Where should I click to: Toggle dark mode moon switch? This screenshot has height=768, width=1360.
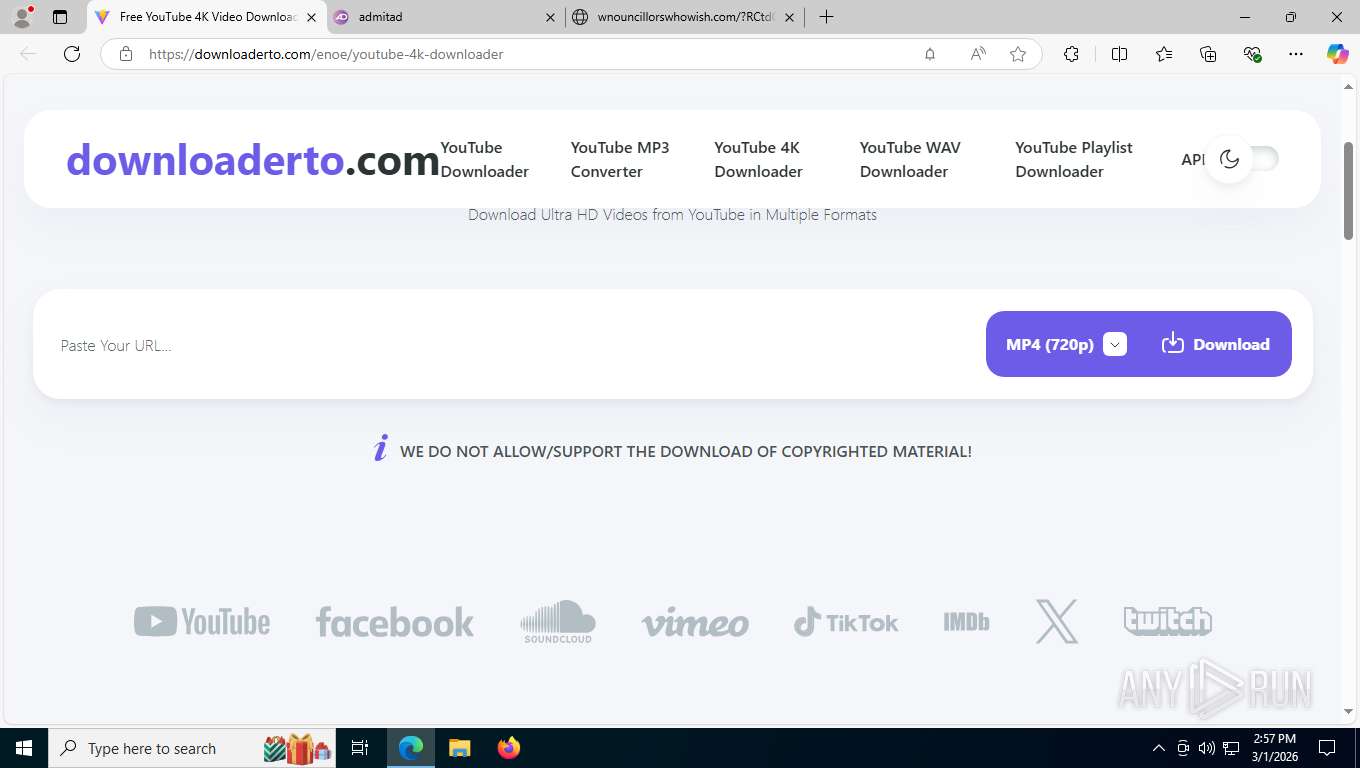[x=1240, y=158]
